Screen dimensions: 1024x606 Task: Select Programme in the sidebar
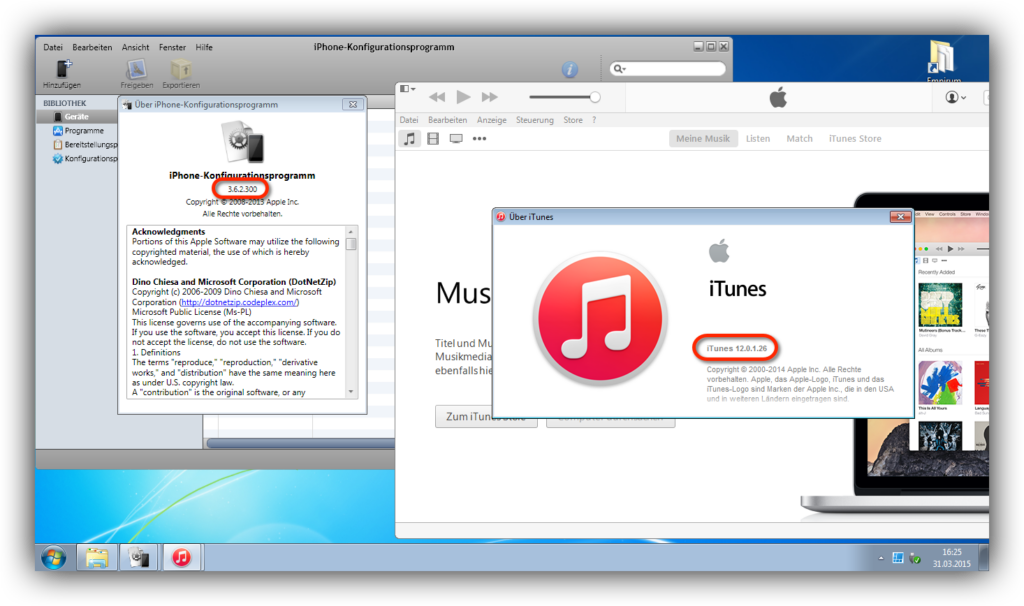(x=84, y=131)
